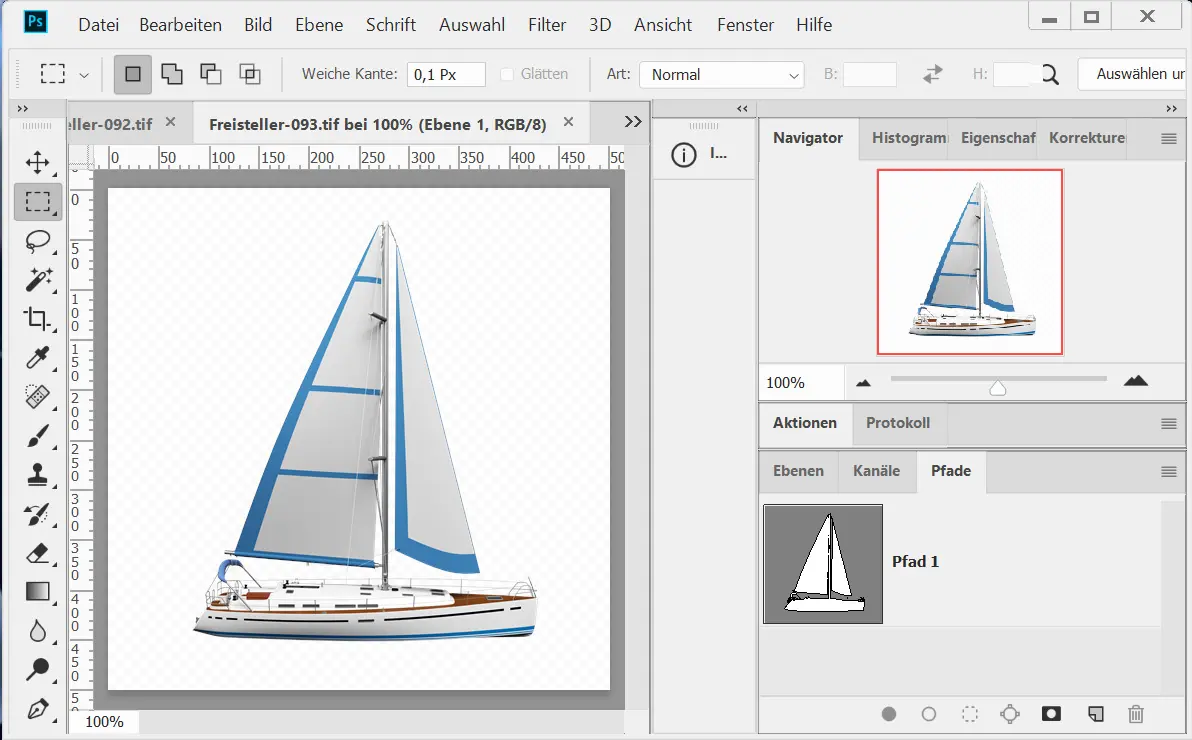Enable Add to selection mode
This screenshot has height=740, width=1192.
[x=172, y=74]
